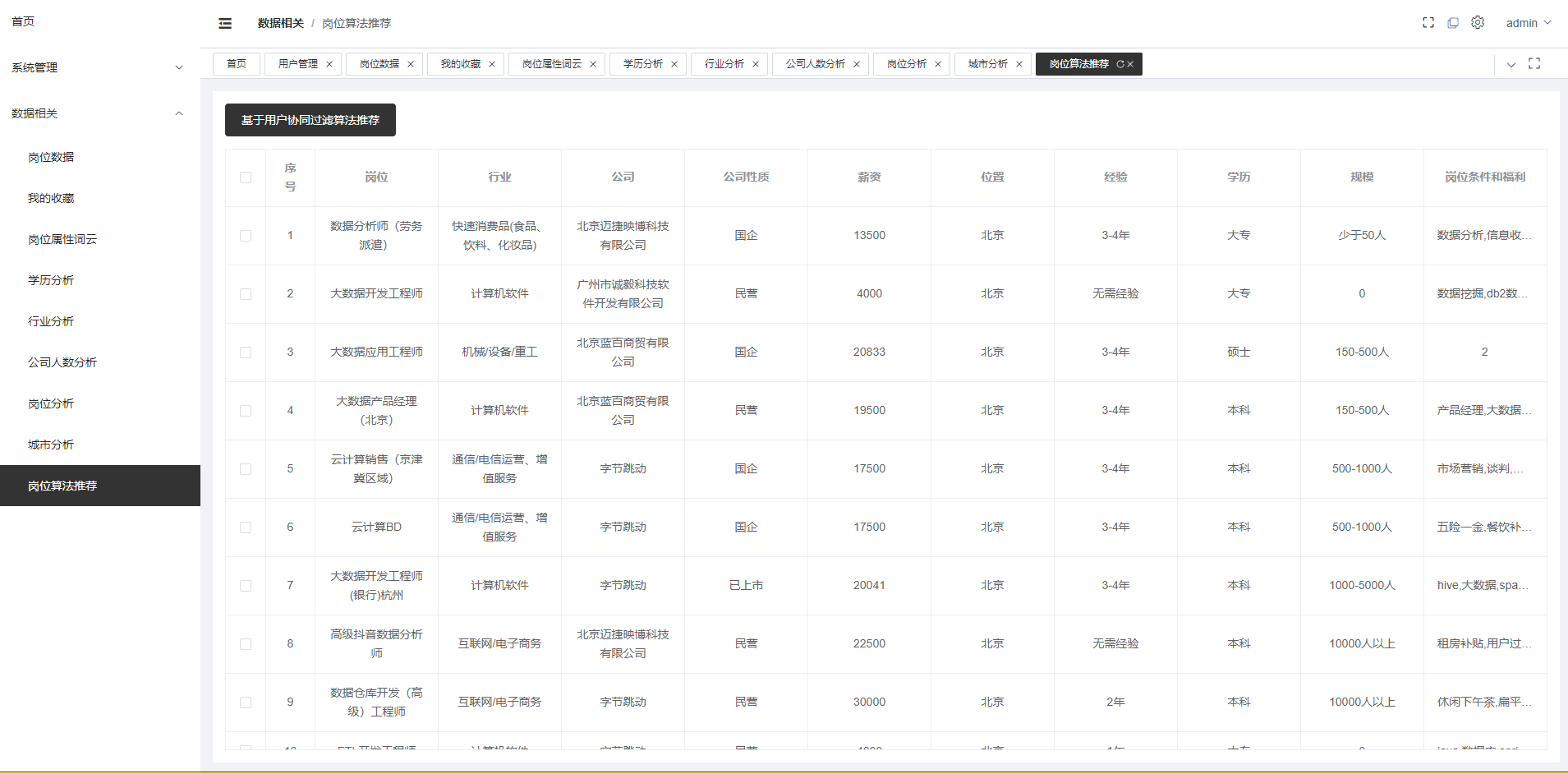Tick the checkbox for row 6 云计算BD
1568x774 pixels.
(x=246, y=528)
